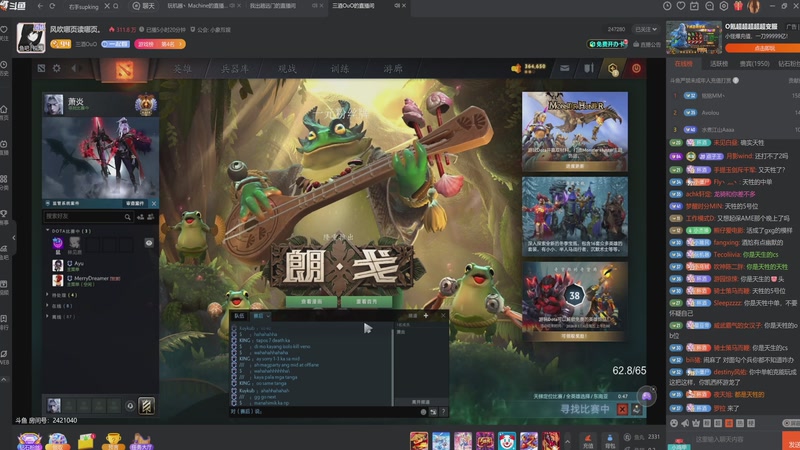800x450 pixels.
Task: Open the game ranking 第4名 badge arrow
Action: (180, 44)
